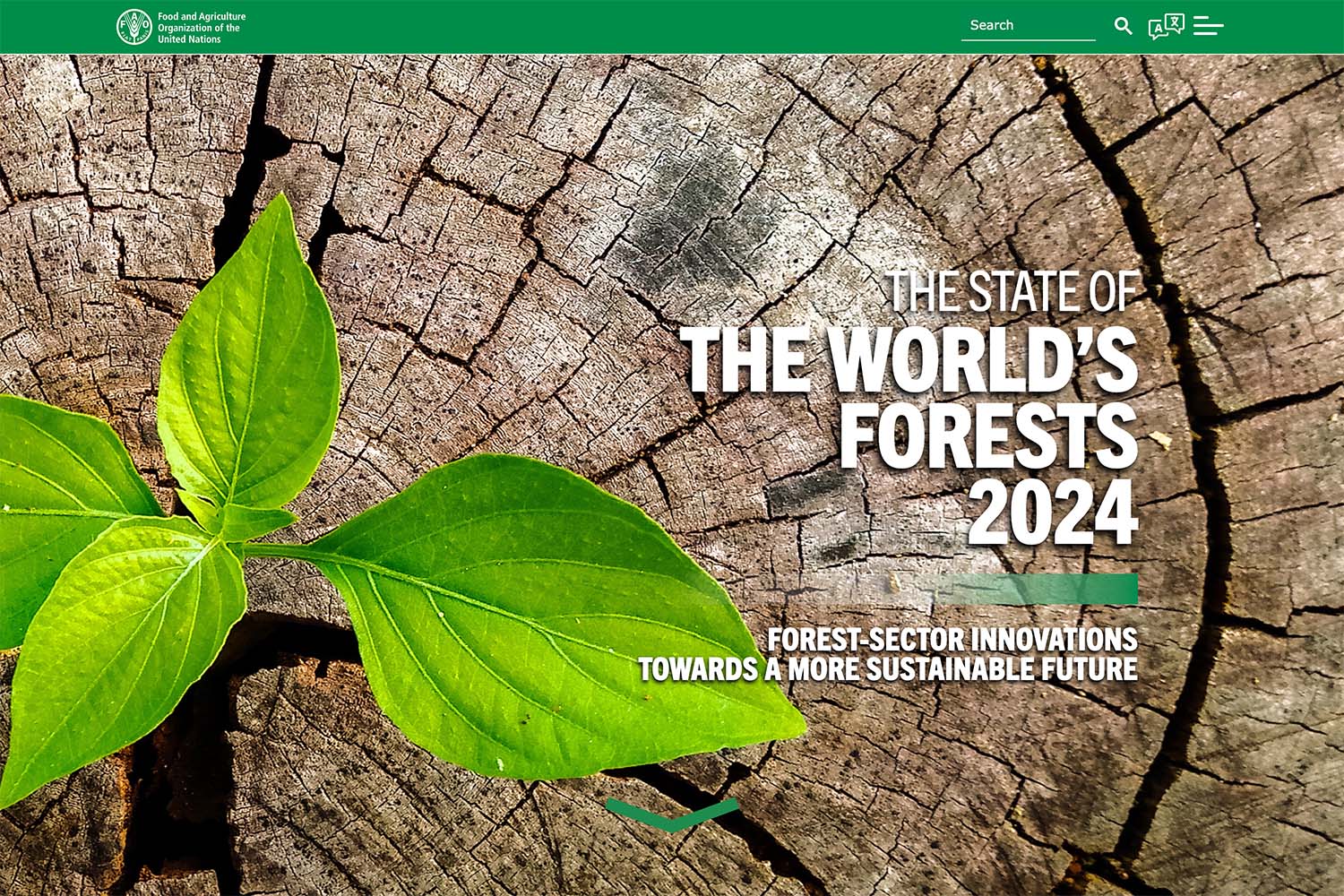Open the language translation selector icon
Image resolution: width=1344 pixels, height=896 pixels.
[x=1166, y=26]
